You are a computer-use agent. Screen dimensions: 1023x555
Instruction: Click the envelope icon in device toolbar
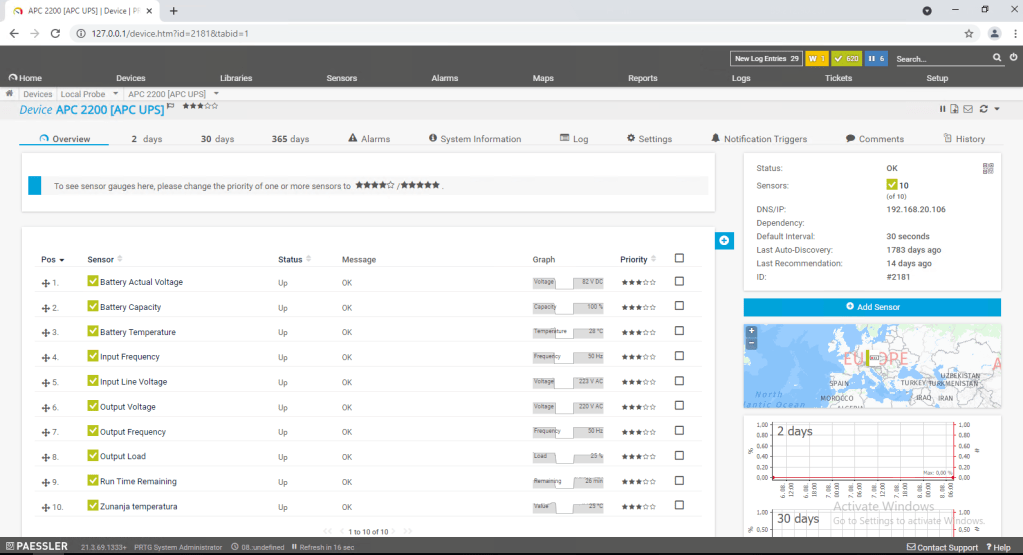click(968, 109)
